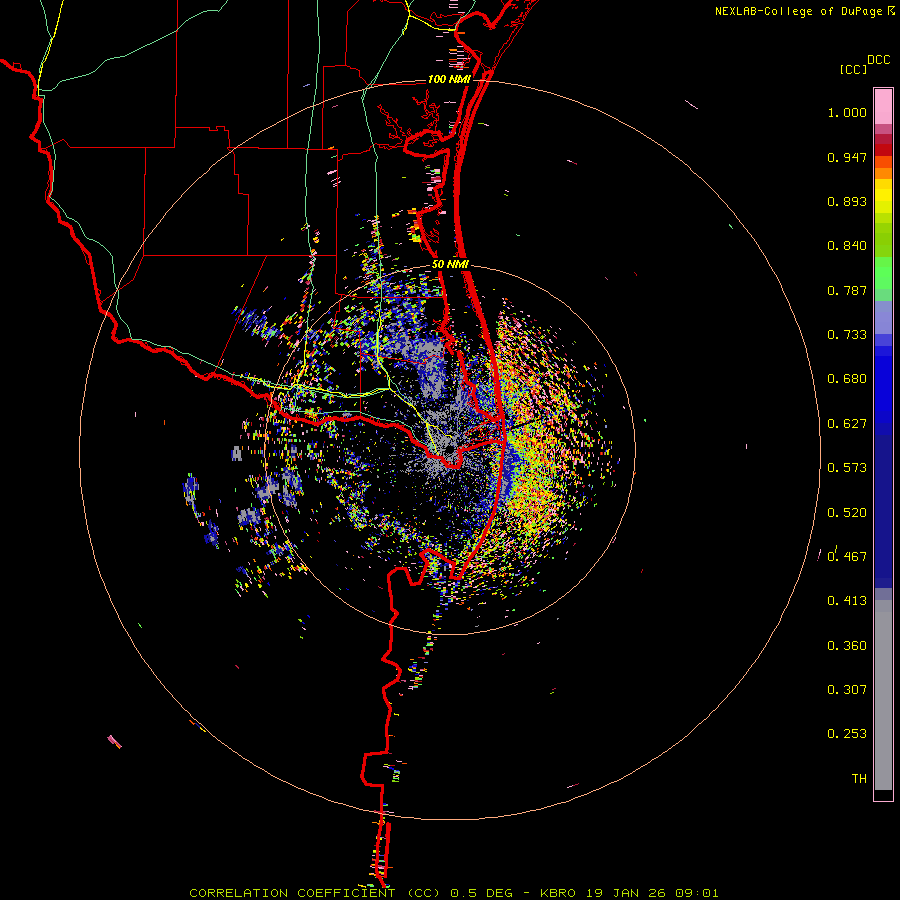Select the [CC] units label
The width and height of the screenshot is (900, 900).
tap(853, 69)
